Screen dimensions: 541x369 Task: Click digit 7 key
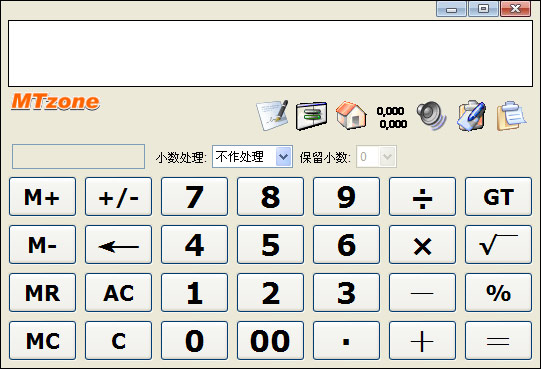click(195, 197)
